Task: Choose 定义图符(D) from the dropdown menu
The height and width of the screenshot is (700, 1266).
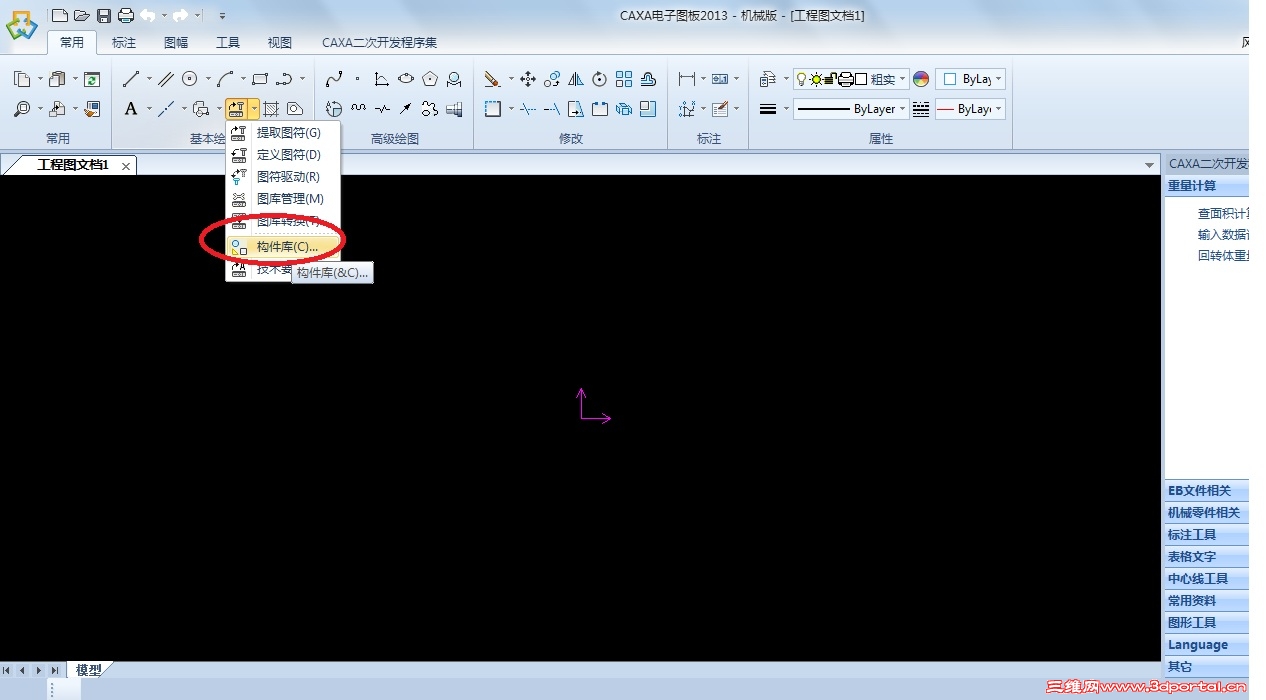Action: [x=284, y=155]
